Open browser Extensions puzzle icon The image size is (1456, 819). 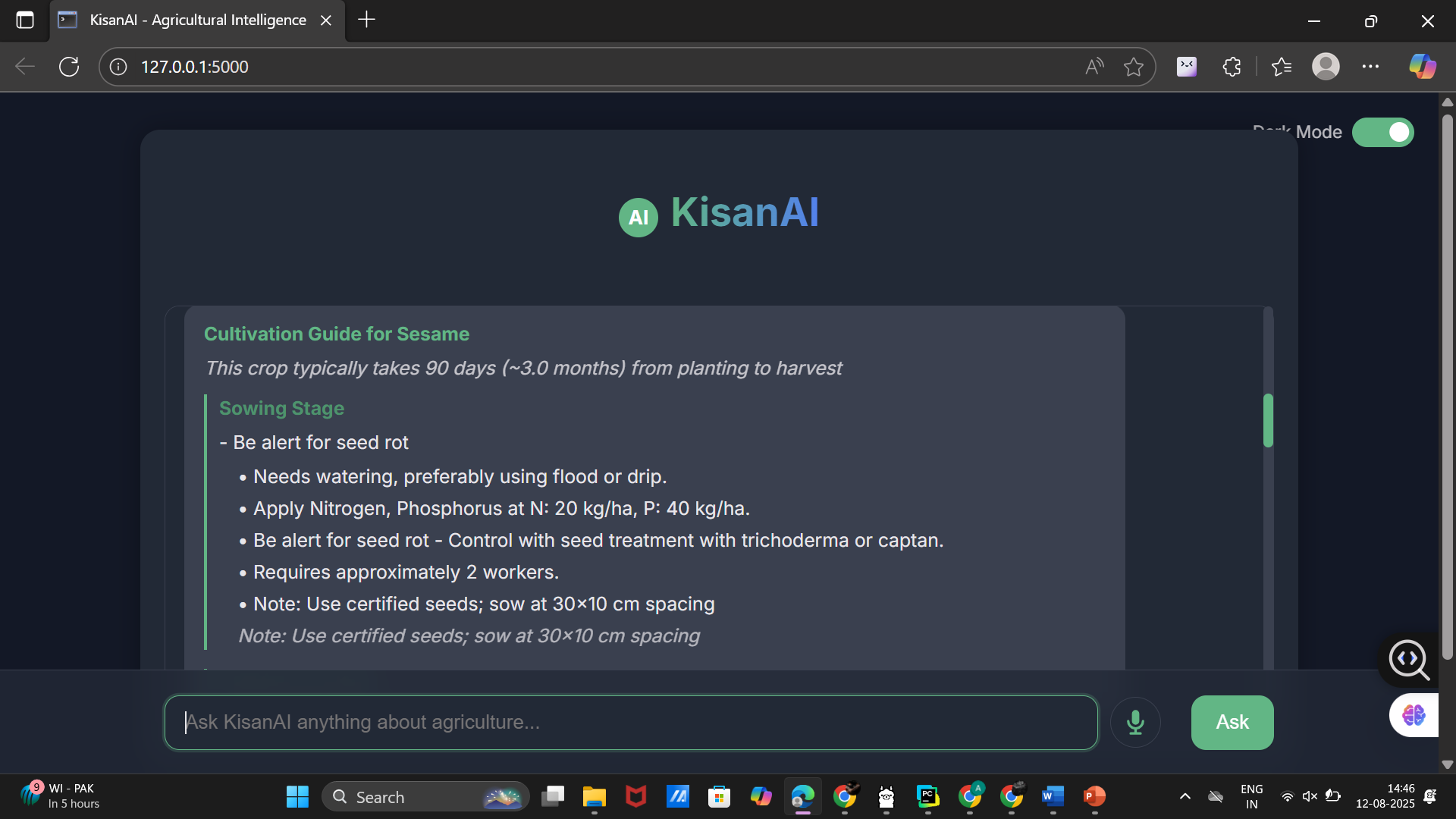tap(1232, 67)
